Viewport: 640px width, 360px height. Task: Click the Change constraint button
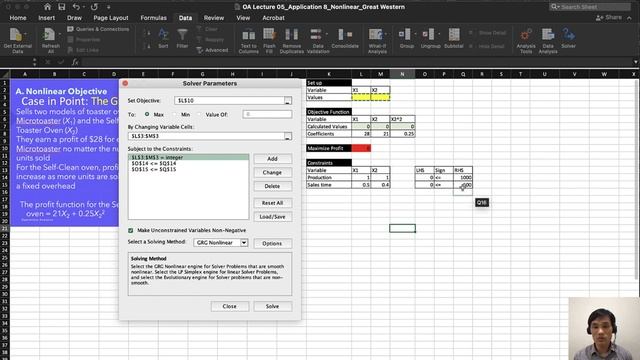272,173
